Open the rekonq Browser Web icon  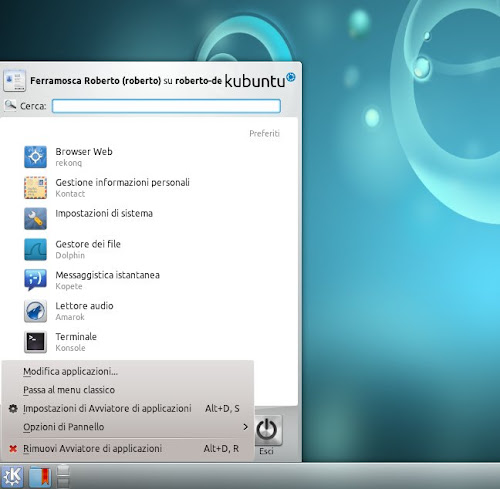point(35,157)
